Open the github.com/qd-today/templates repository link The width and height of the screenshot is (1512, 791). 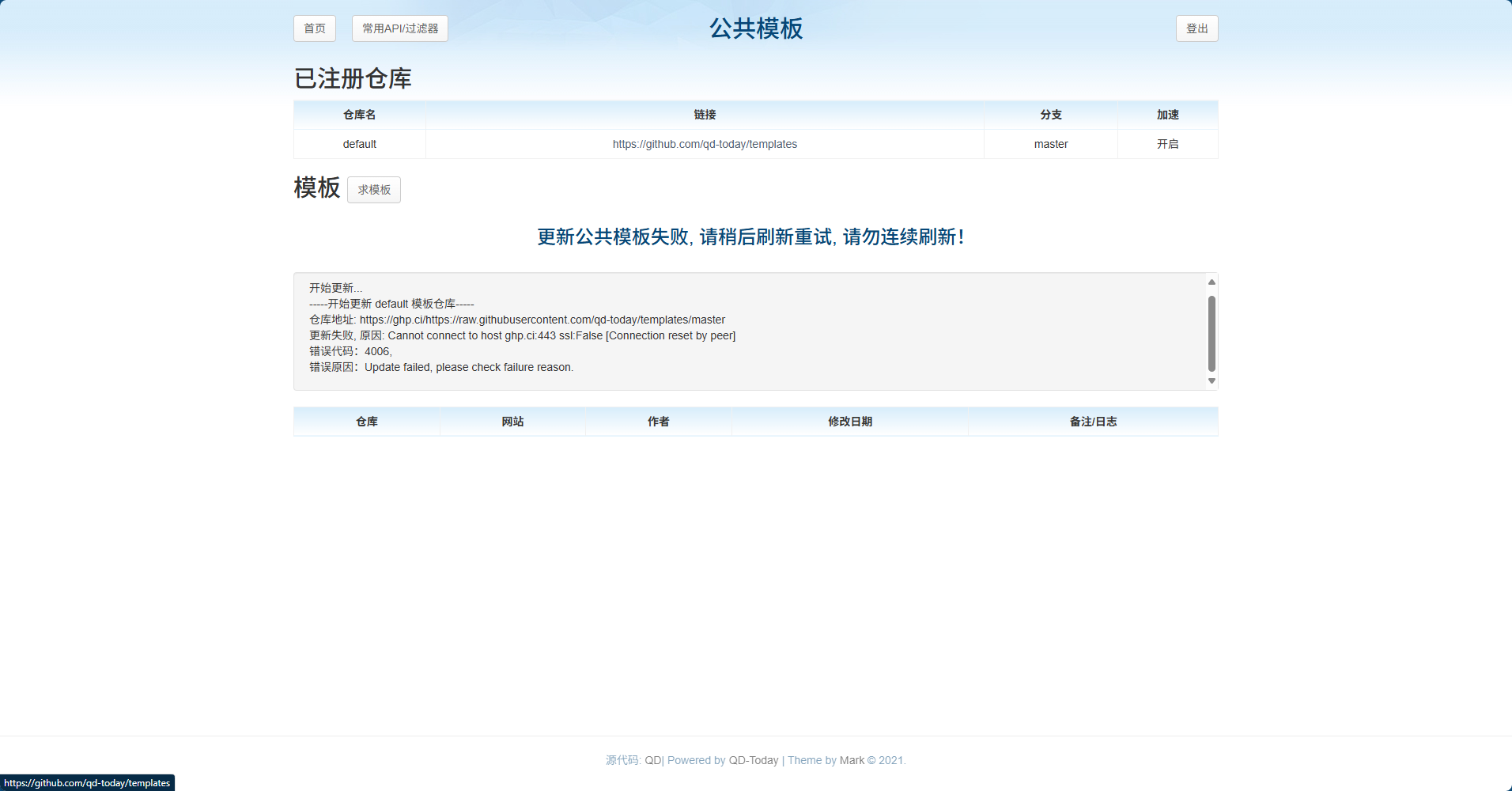(705, 144)
